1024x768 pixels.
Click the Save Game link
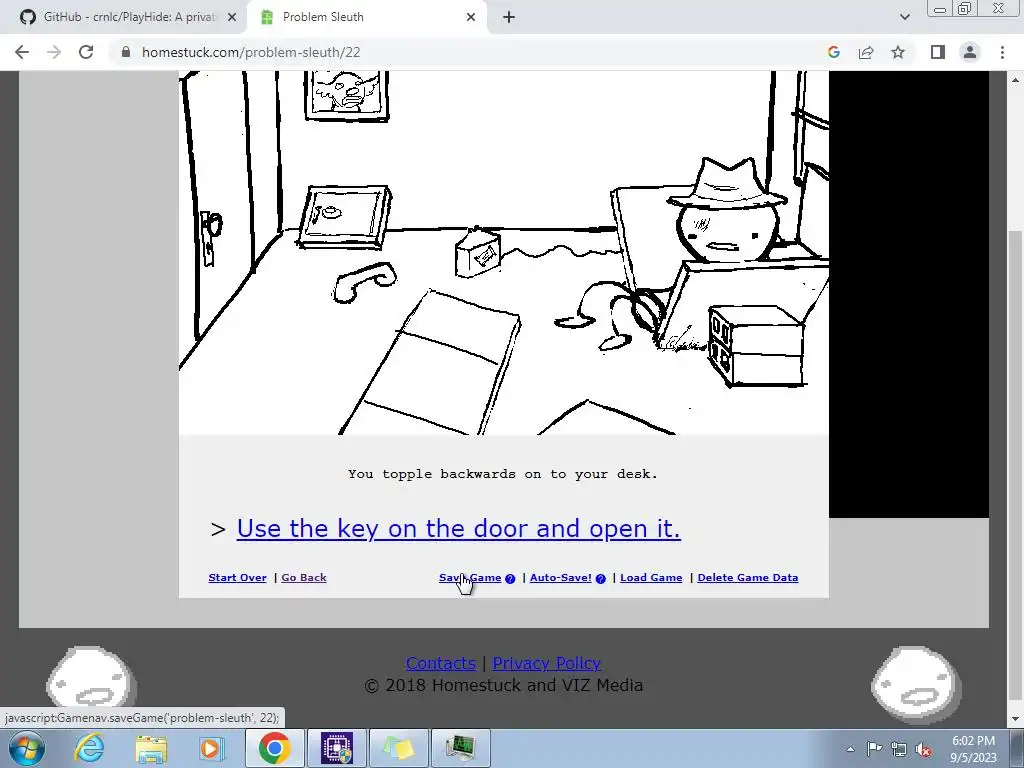pyautogui.click(x=470, y=577)
